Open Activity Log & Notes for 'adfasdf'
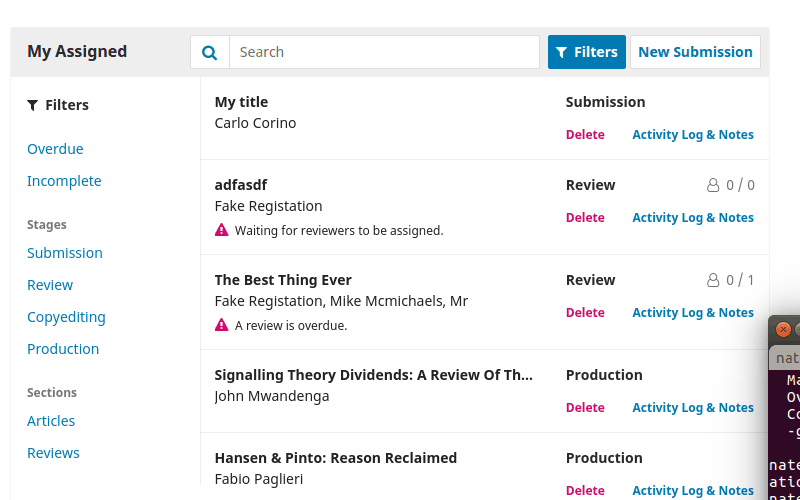The width and height of the screenshot is (800, 500). (x=693, y=218)
